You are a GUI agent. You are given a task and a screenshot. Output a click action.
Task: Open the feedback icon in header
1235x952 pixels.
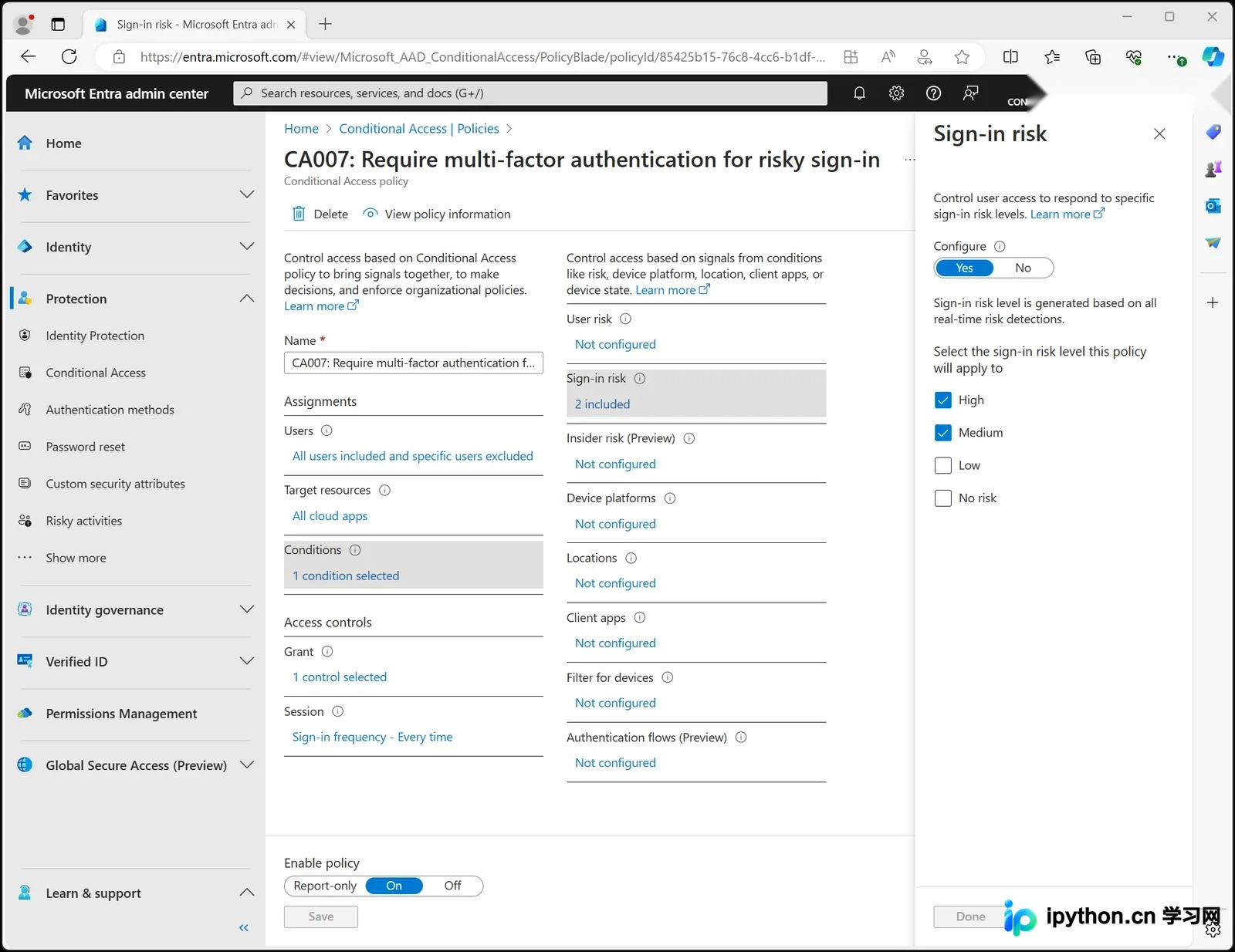pyautogui.click(x=970, y=93)
